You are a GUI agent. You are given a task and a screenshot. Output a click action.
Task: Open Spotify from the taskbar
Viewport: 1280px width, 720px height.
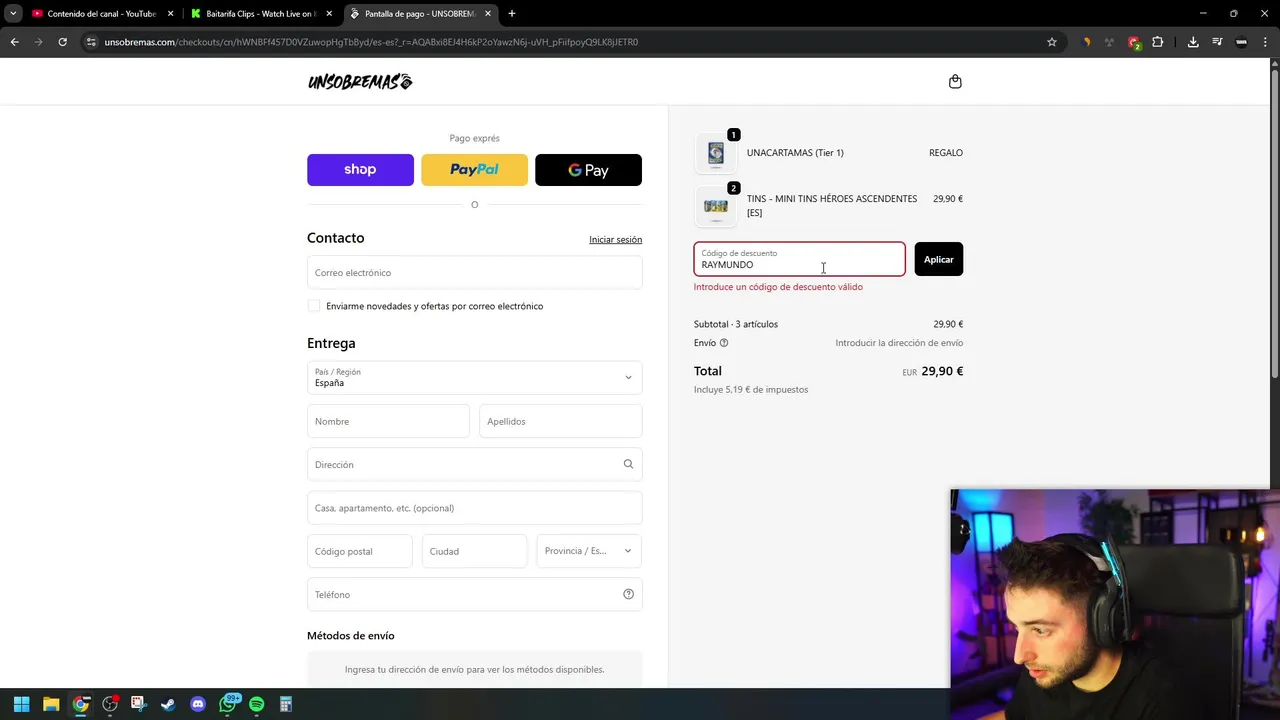pos(256,704)
